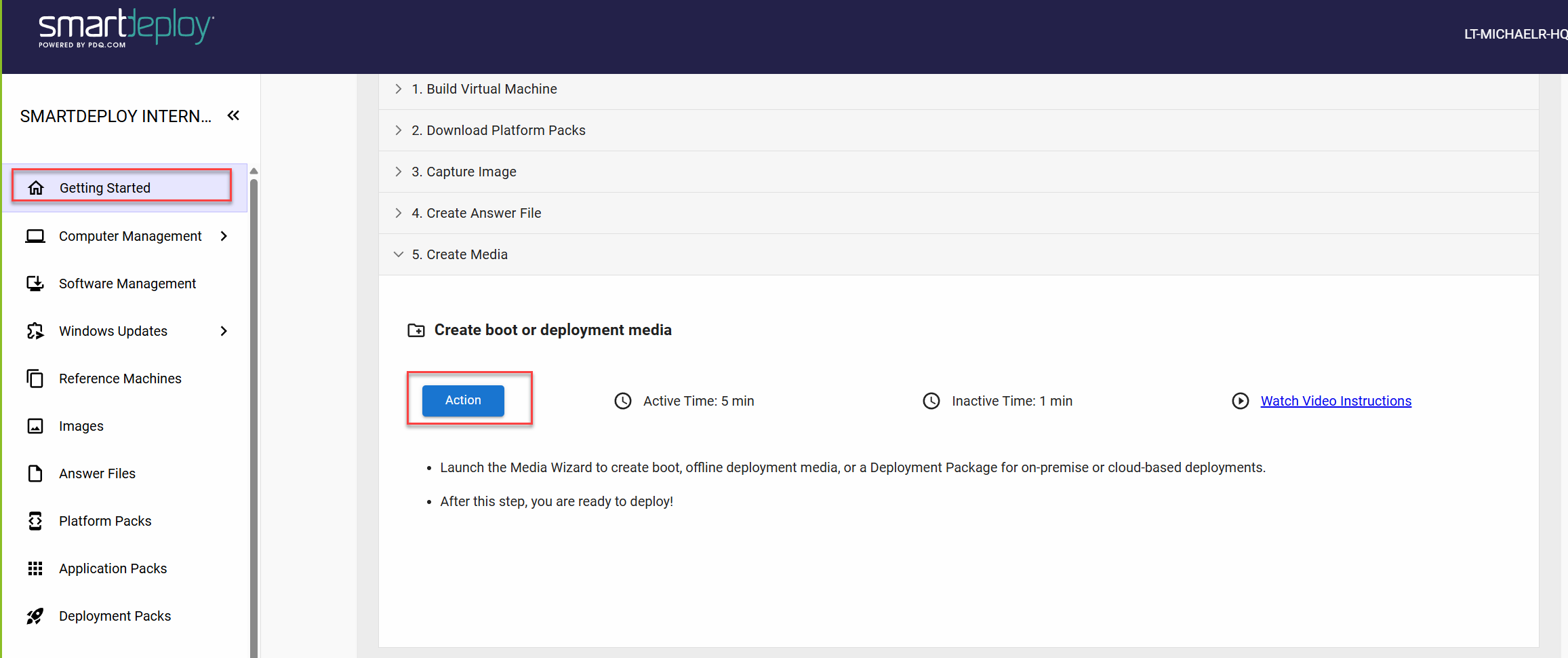Image resolution: width=1568 pixels, height=658 pixels.
Task: Click the Windows Updates puzzle icon
Action: (35, 331)
